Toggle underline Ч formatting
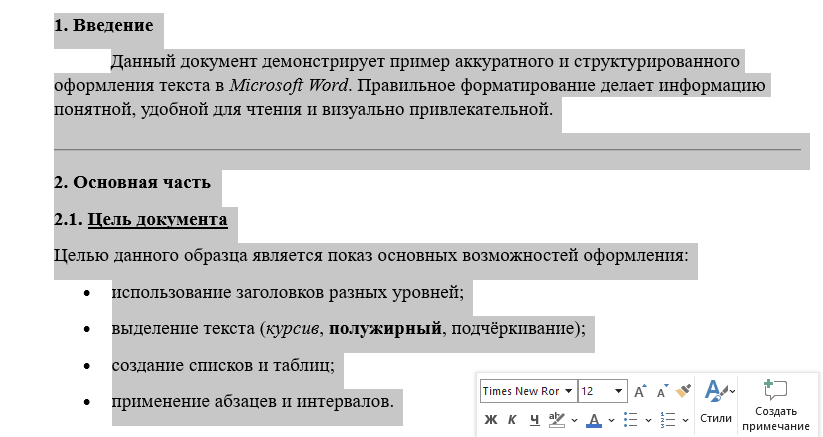823x437 pixels. 534,419
